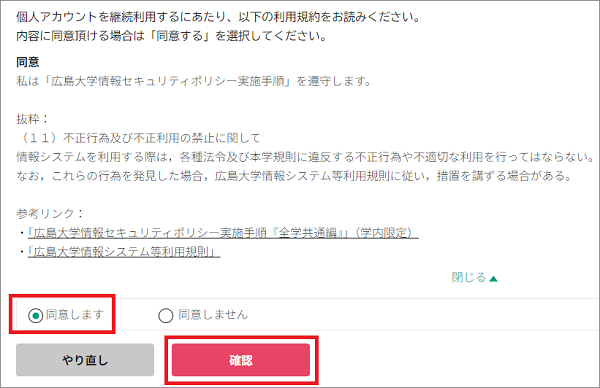This screenshot has height=388, width=600.
Task: Click the 抜粋: section label
Action: tap(32, 119)
